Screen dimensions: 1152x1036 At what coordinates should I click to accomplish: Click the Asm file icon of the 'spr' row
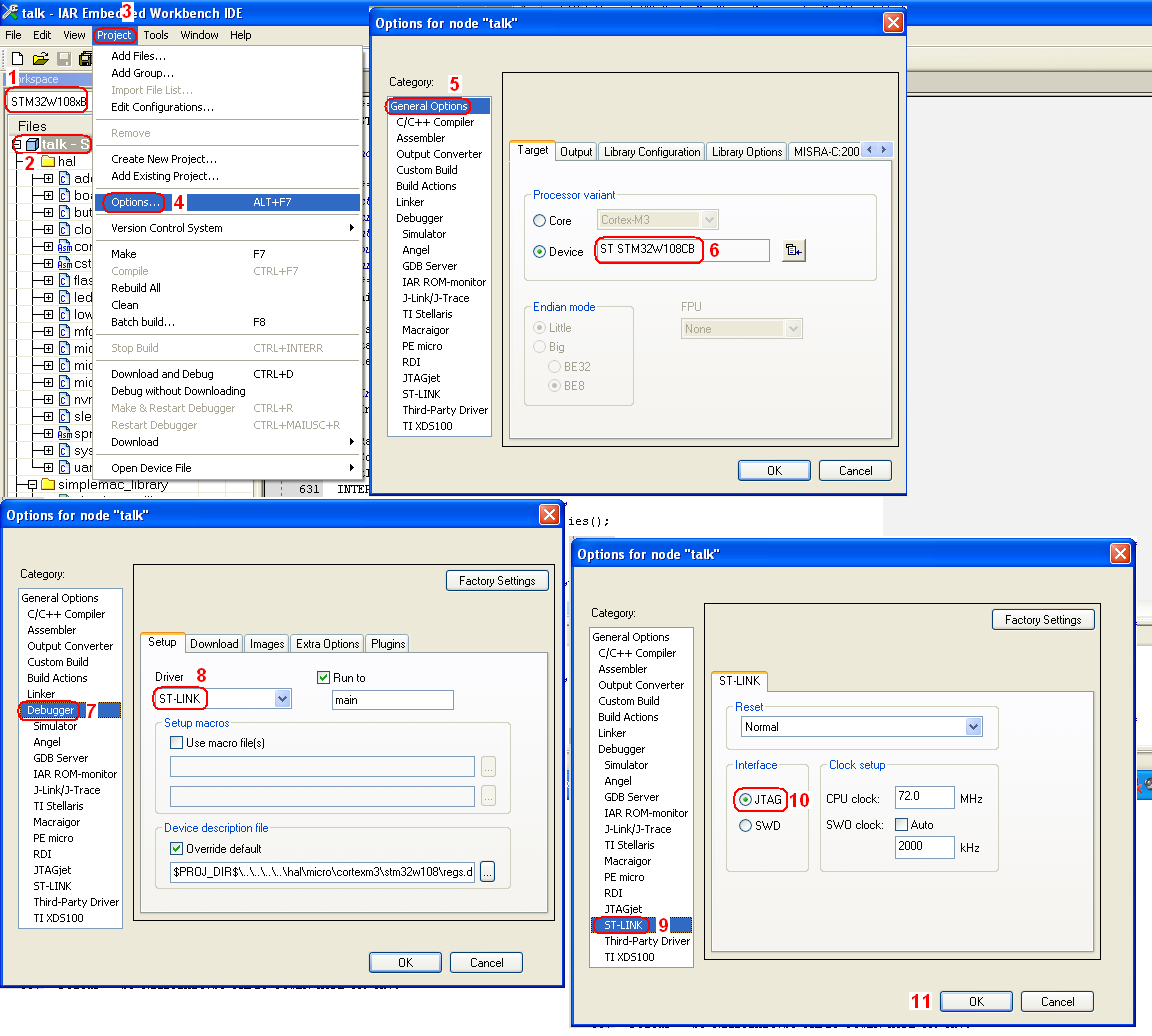[x=65, y=434]
